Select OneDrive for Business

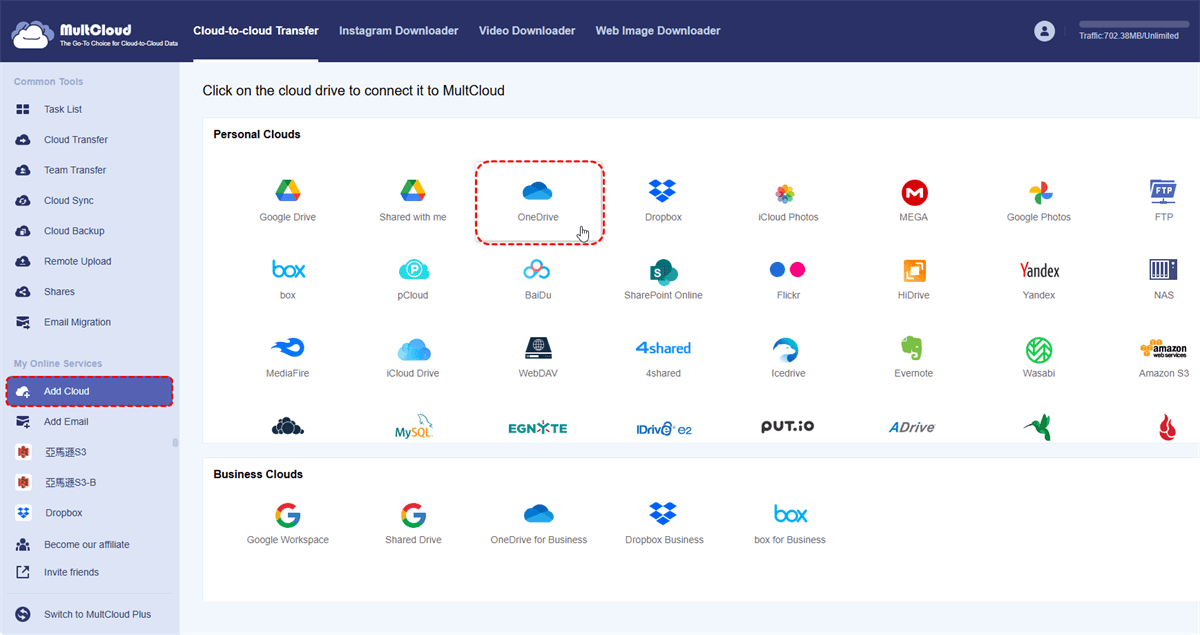tap(538, 523)
